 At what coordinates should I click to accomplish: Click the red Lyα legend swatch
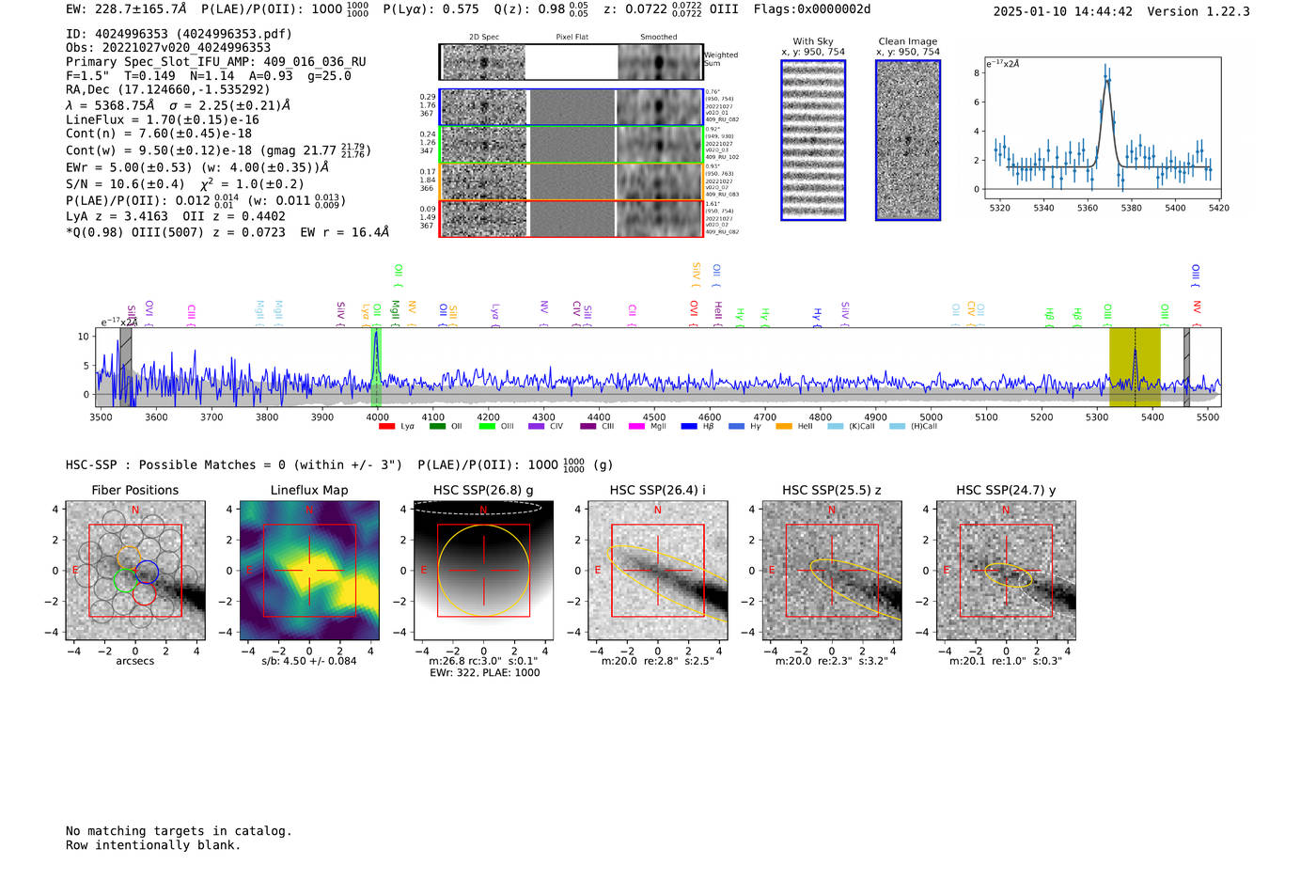[386, 426]
